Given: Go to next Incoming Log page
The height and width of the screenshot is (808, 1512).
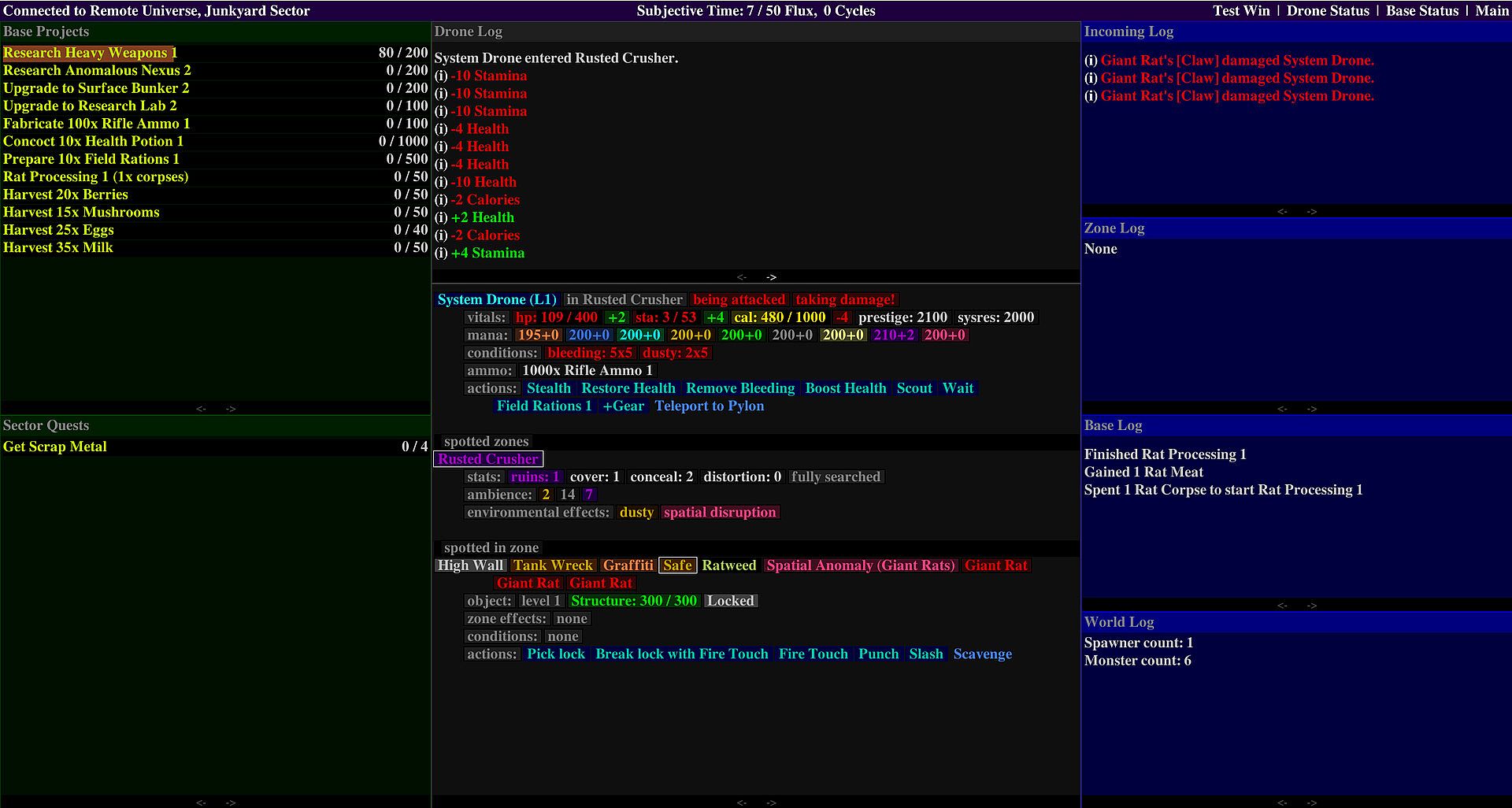Looking at the screenshot, I should (x=1311, y=212).
